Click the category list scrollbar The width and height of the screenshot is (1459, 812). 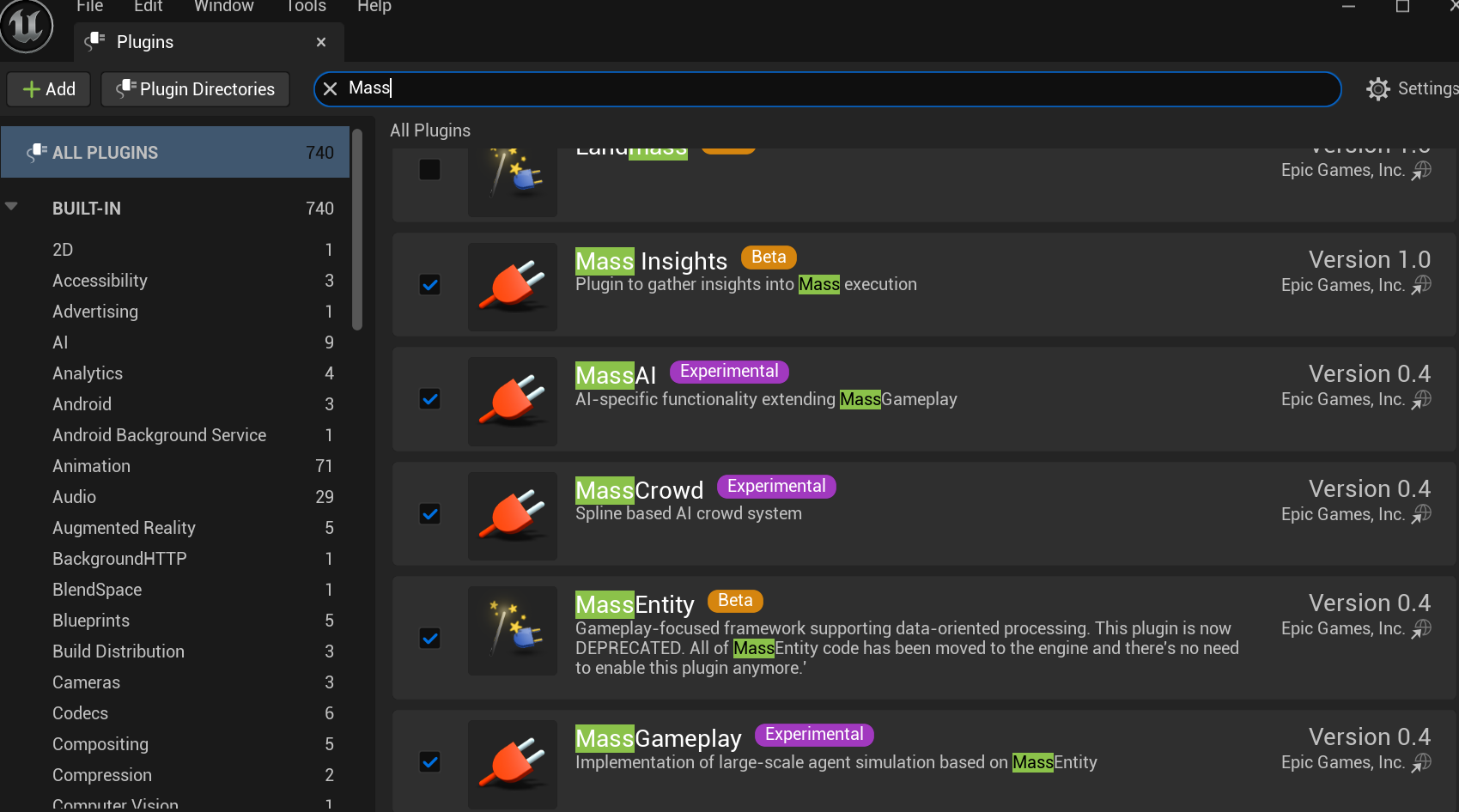357,229
